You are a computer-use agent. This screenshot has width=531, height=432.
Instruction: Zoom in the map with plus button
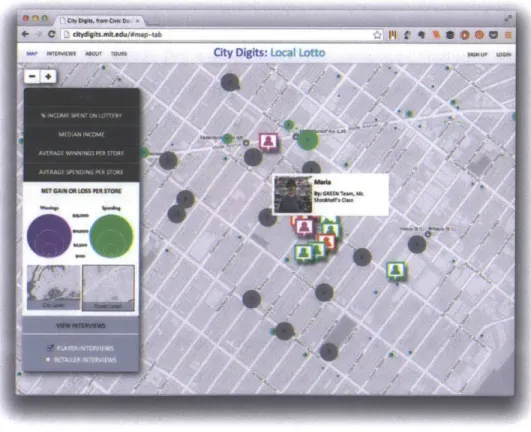[48, 77]
